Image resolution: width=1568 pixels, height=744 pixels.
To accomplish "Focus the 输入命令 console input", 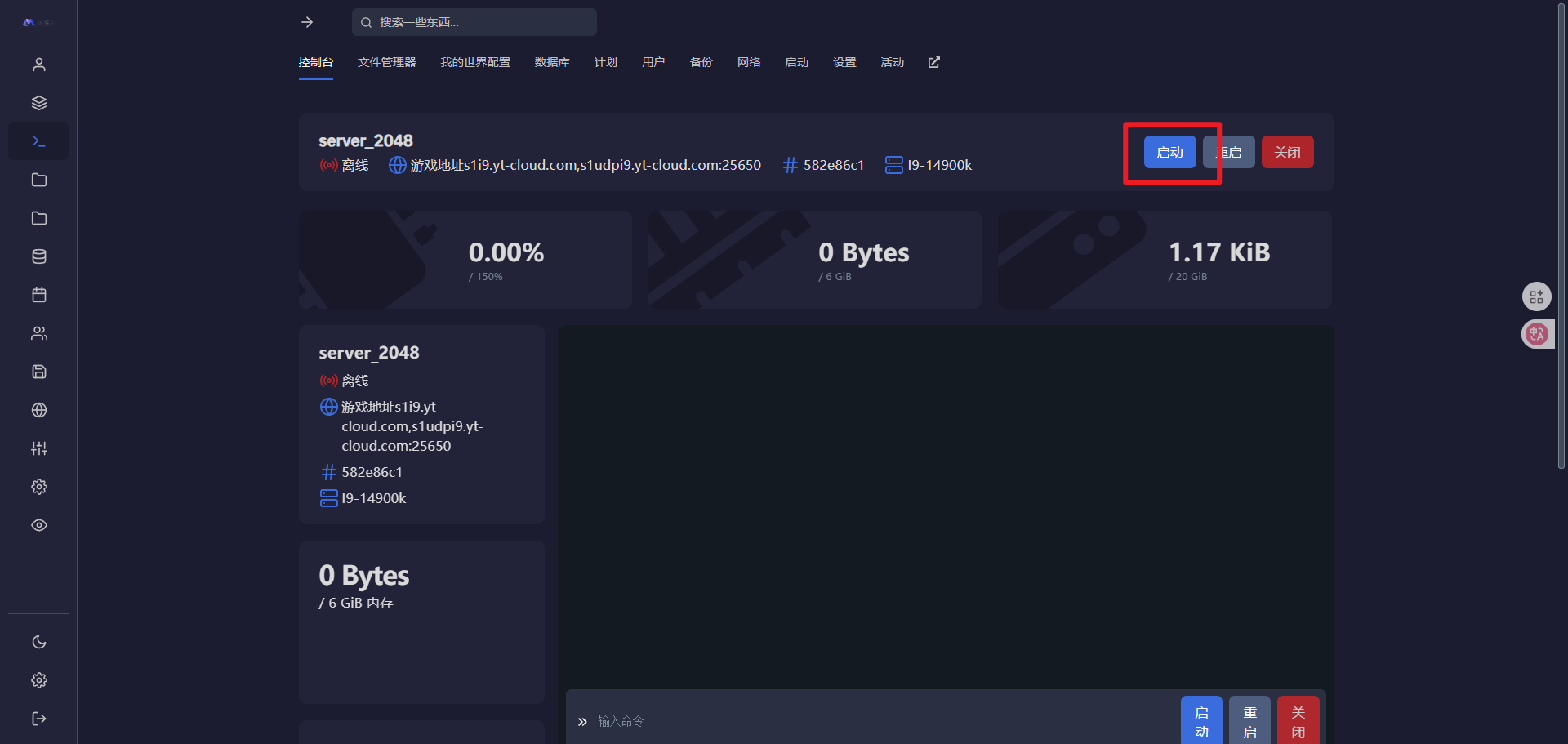I will point(882,721).
